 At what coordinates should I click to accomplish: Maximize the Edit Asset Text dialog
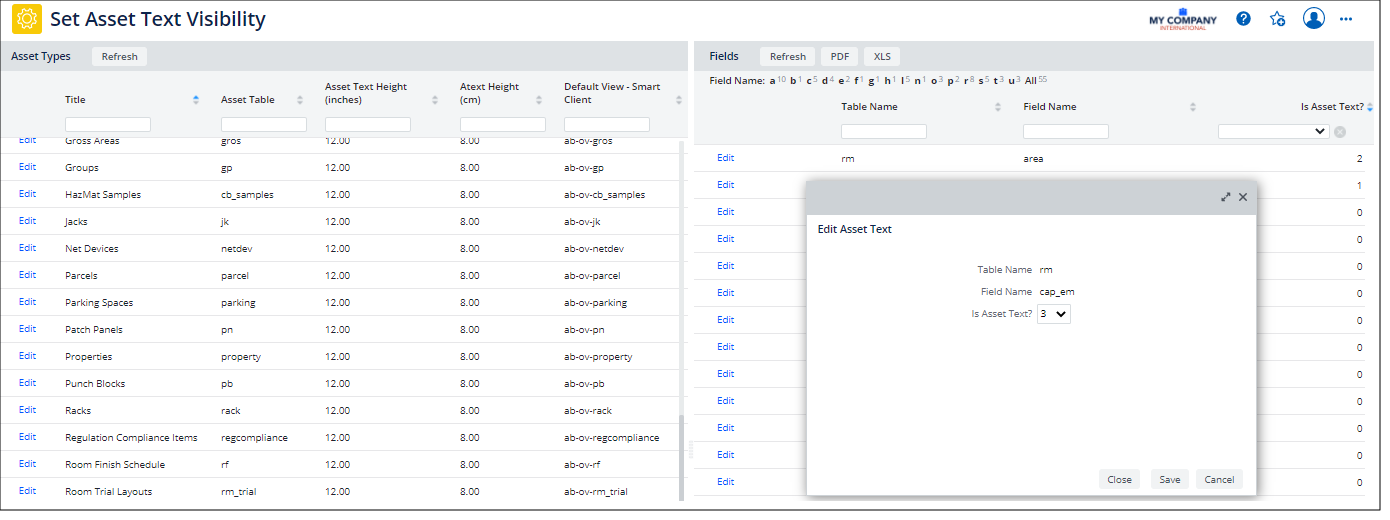click(x=1226, y=197)
